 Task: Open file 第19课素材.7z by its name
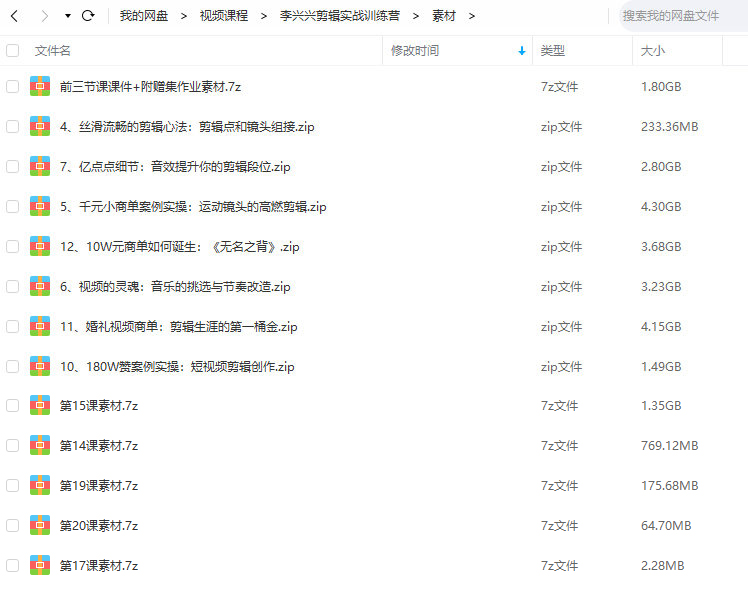[99, 486]
